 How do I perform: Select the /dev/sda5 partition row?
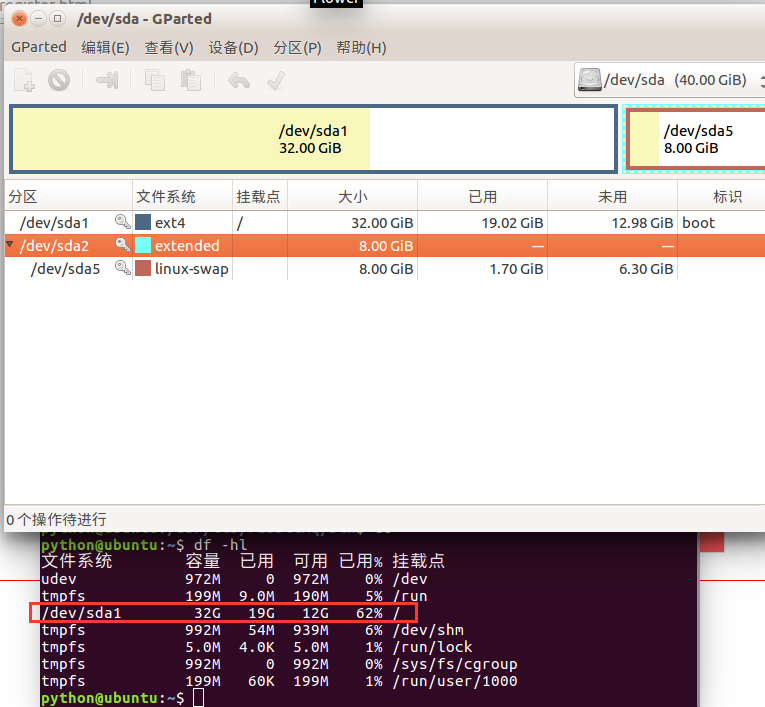pyautogui.click(x=385, y=268)
